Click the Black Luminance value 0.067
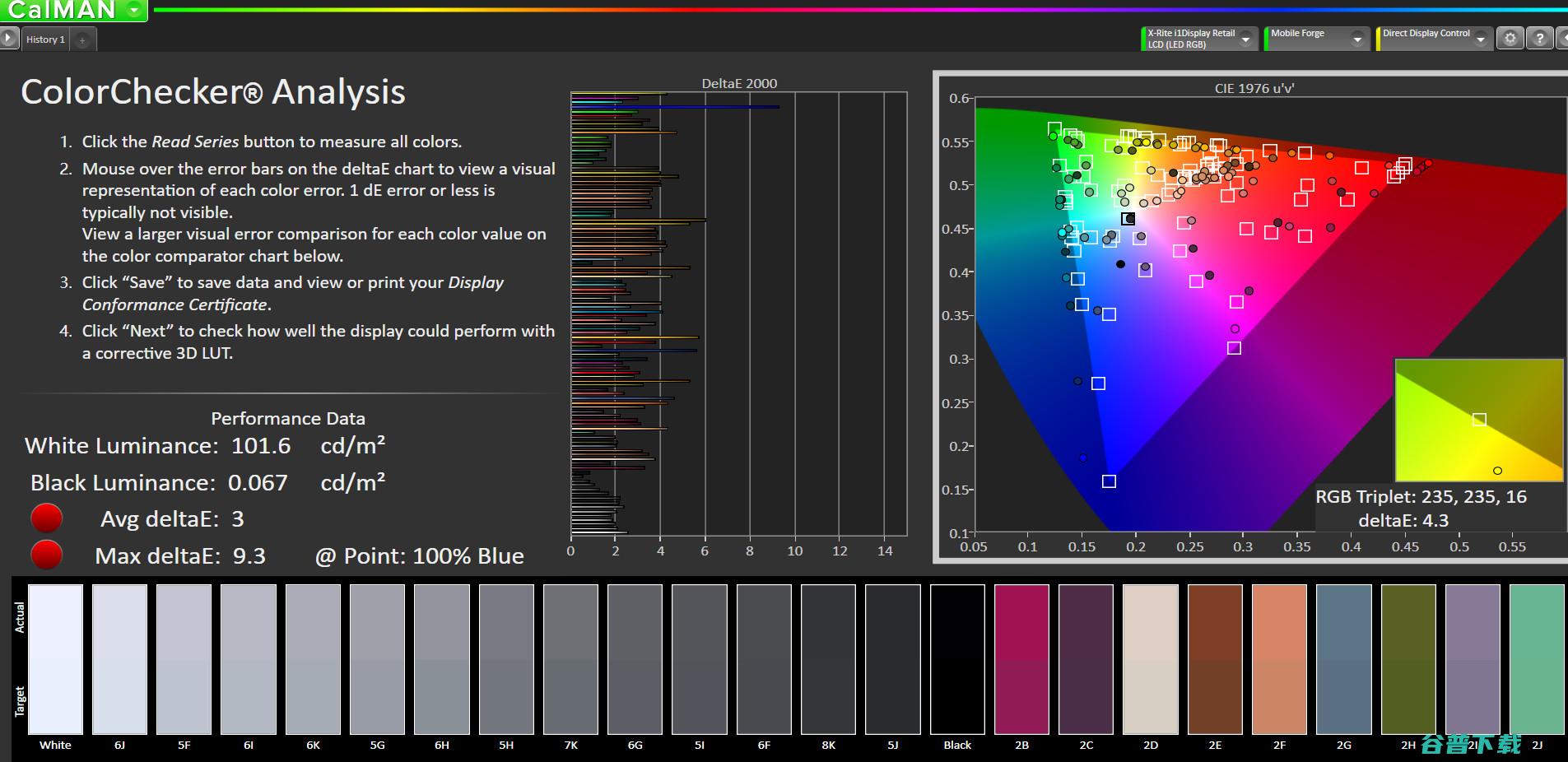This screenshot has height=762, width=1568. click(x=258, y=482)
